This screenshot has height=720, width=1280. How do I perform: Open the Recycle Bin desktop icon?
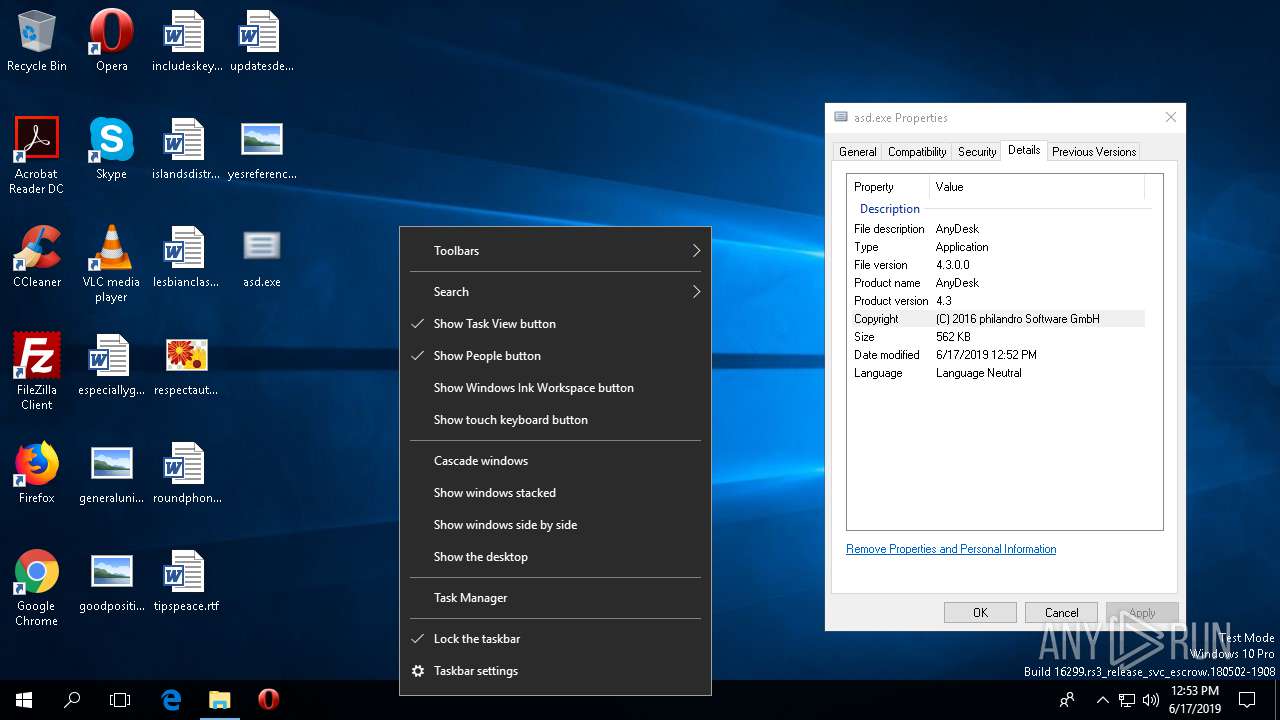click(36, 40)
